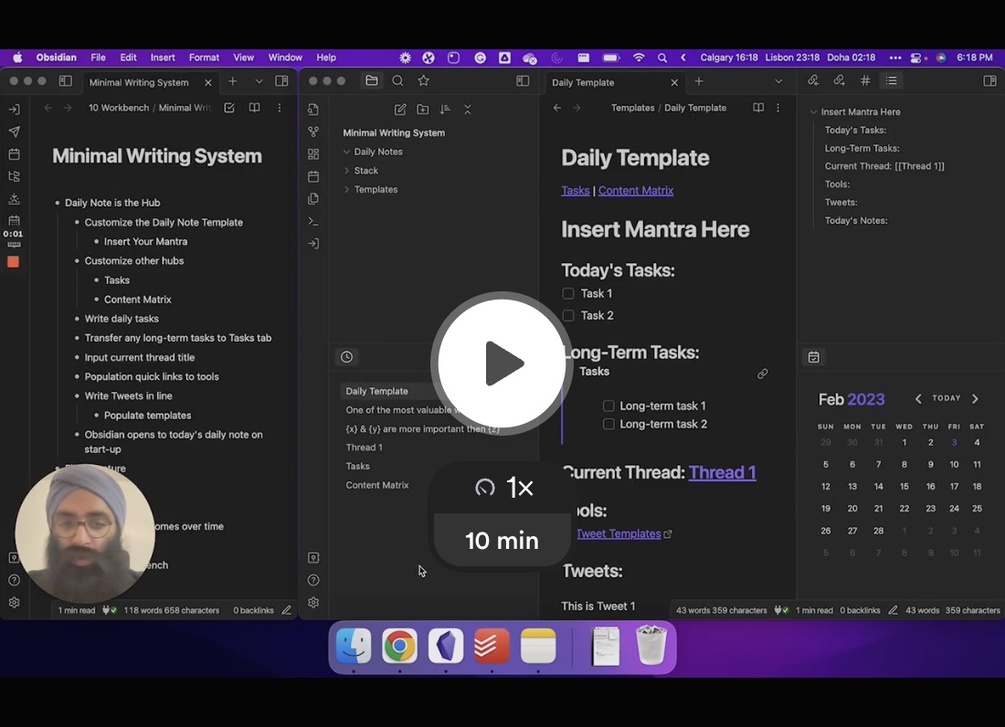
Task: Toggle reading view in Daily Template pane
Action: (758, 108)
